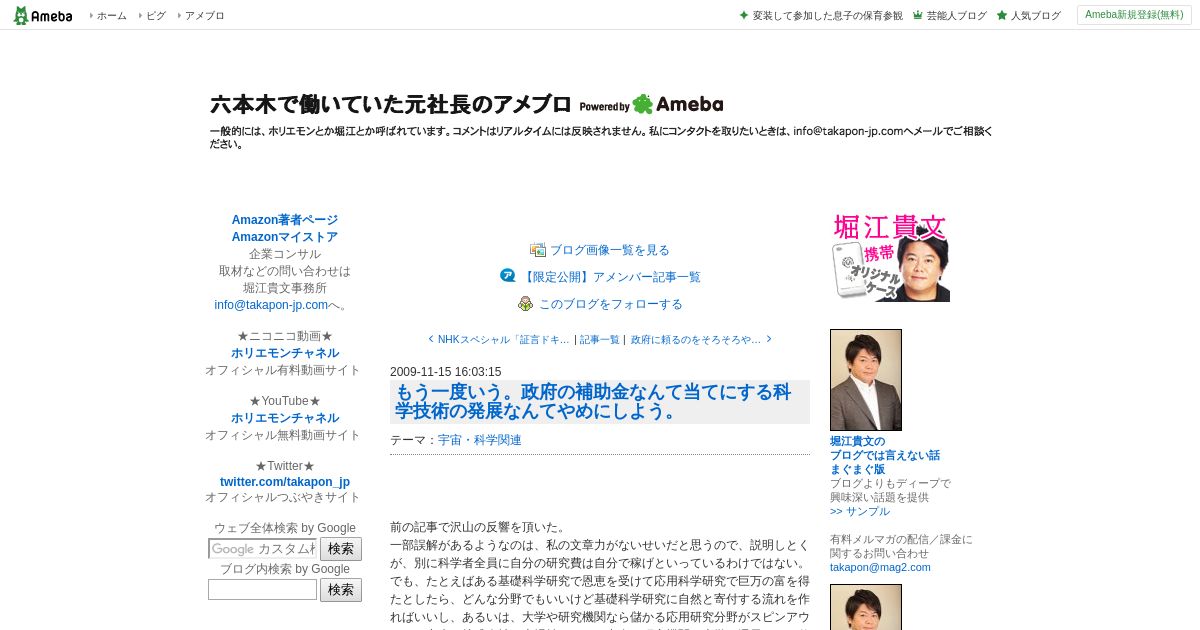This screenshot has width=1200, height=630.
Task: Open ブログ画像一覧を見る link
Action: 610,250
